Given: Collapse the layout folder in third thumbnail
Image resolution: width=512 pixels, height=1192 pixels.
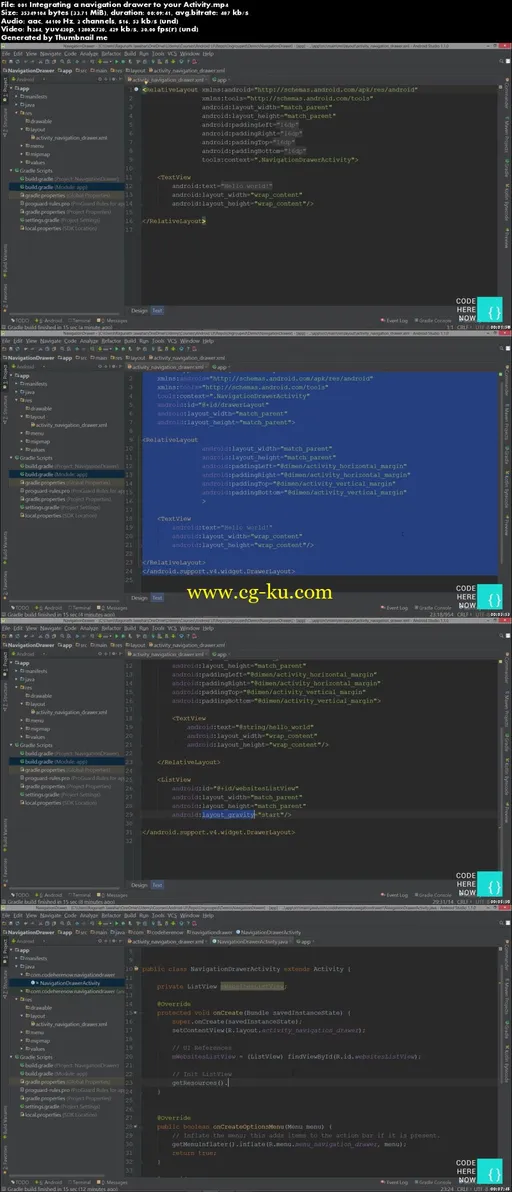Looking at the screenshot, I should 22,704.
